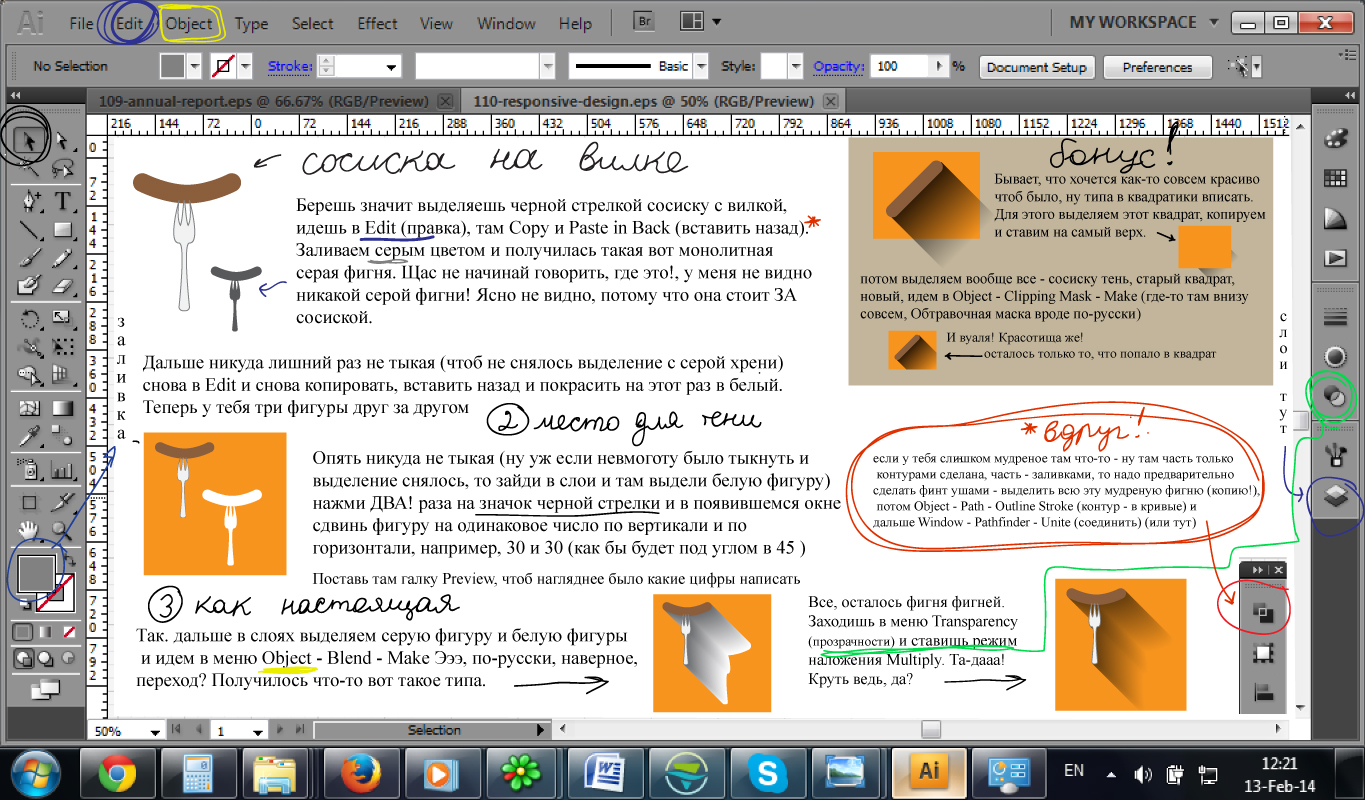Click the Preferences button
1365x800 pixels.
pyautogui.click(x=1157, y=67)
